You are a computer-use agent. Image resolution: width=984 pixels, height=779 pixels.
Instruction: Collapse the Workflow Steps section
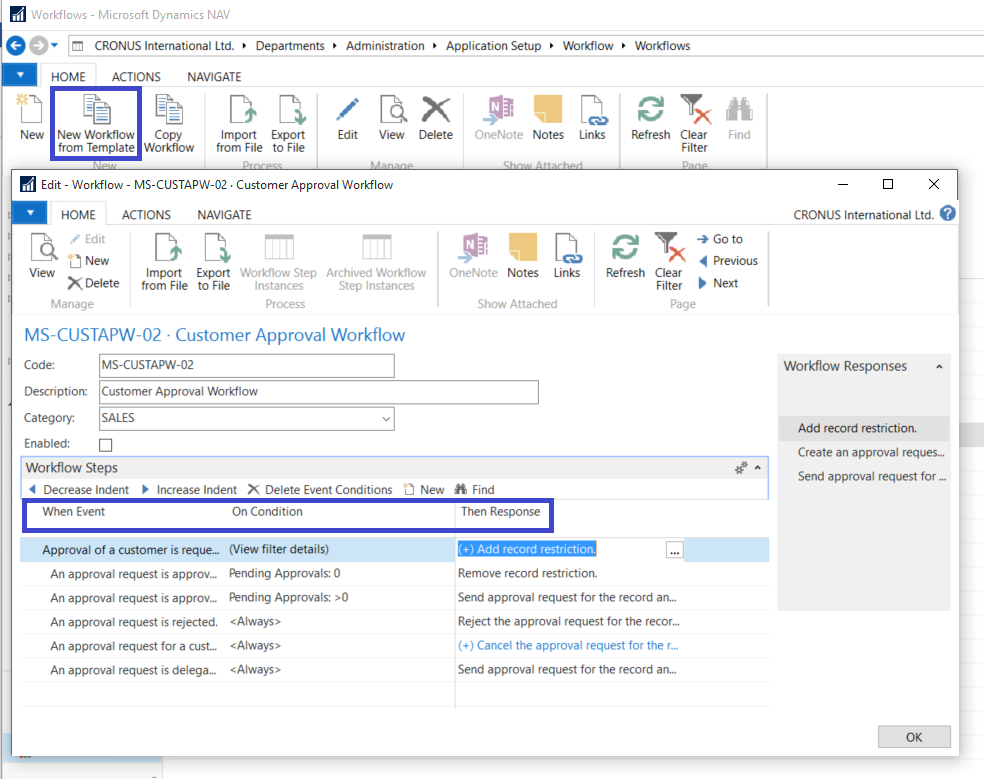click(x=757, y=468)
